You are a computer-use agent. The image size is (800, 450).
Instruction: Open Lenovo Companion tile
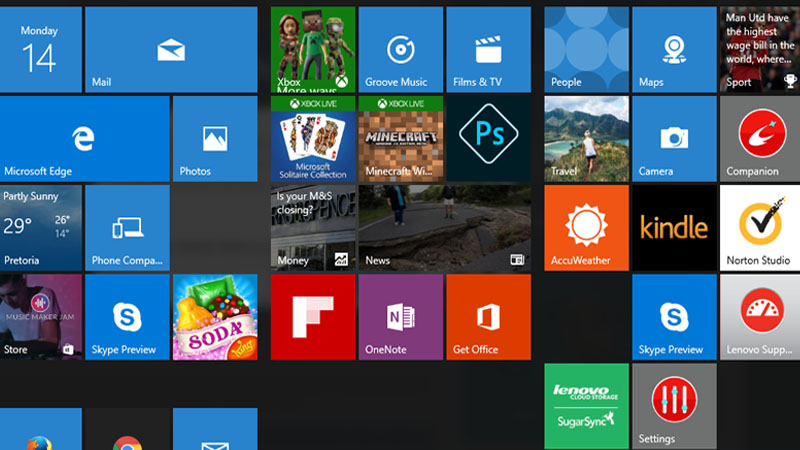click(x=760, y=139)
